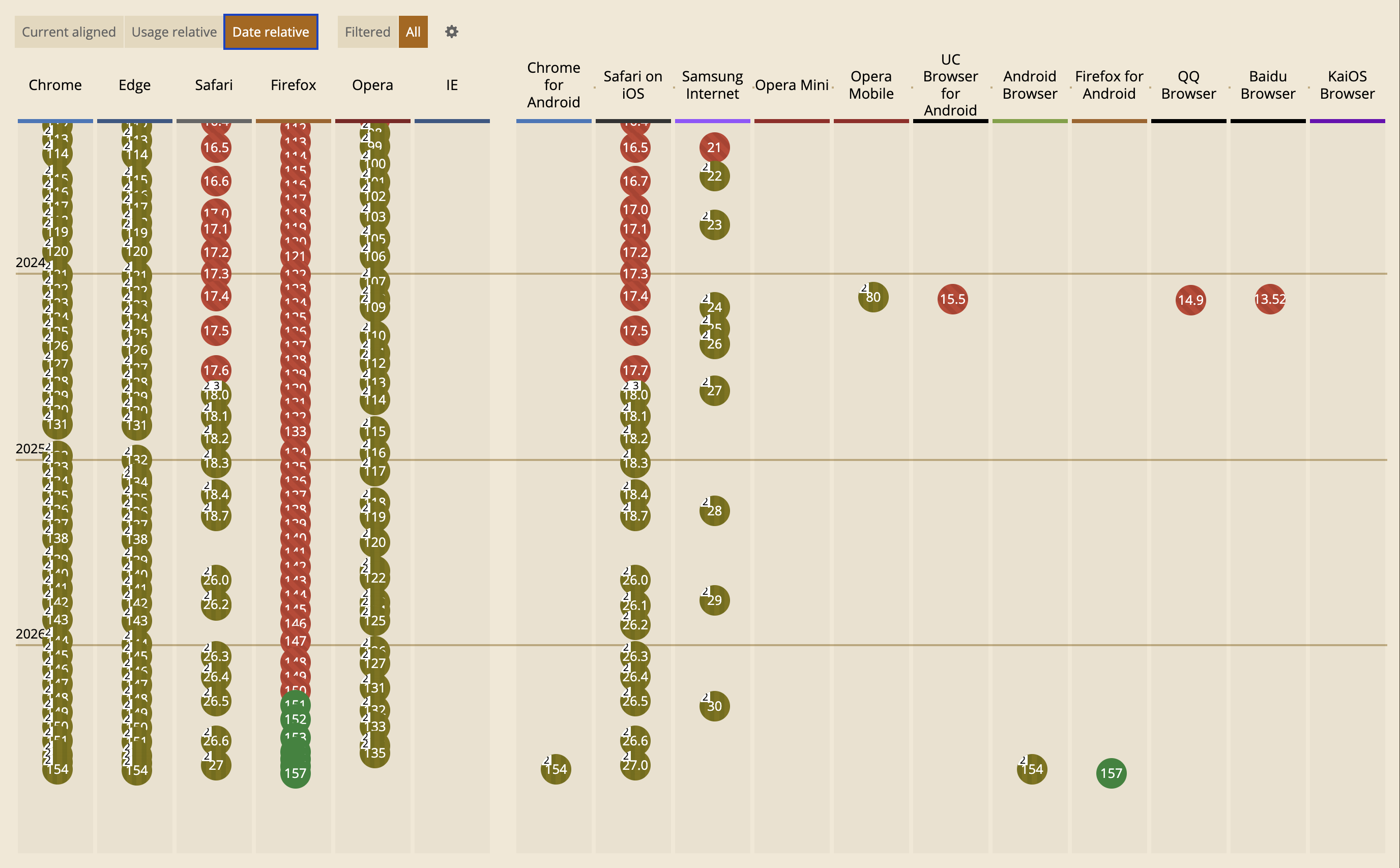Screen dimensions: 1400x868
Task: Select Opera version 103 bubble
Action: tap(375, 217)
